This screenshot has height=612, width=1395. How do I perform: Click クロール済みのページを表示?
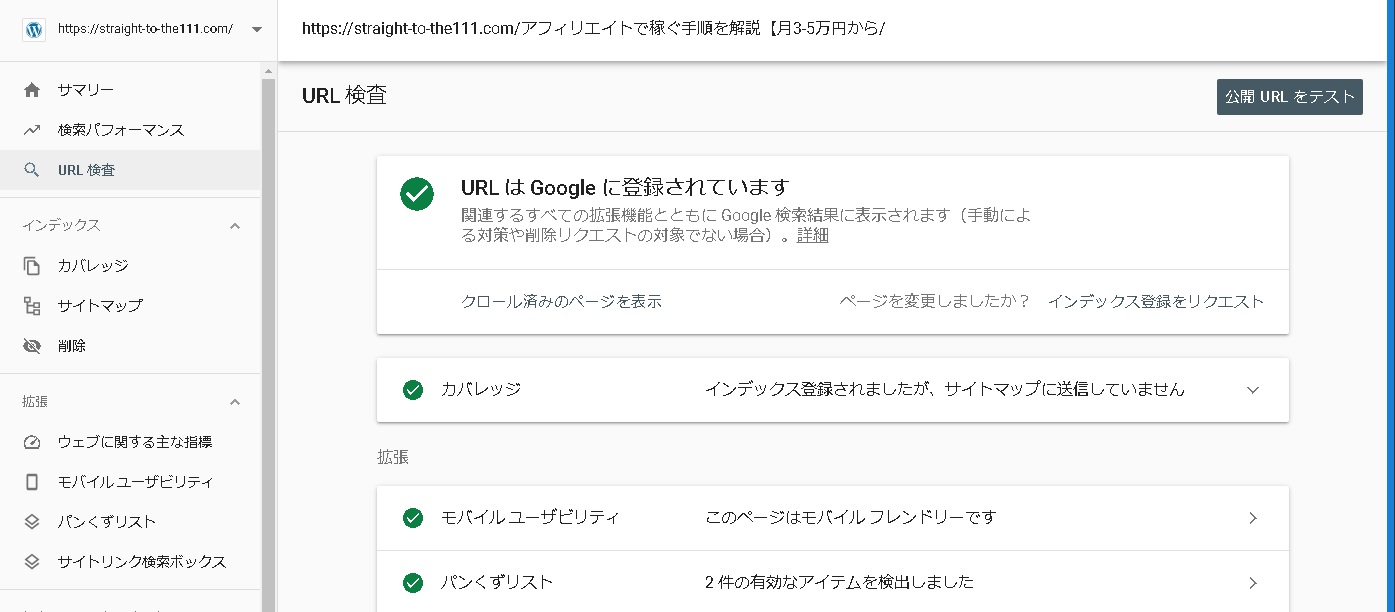561,302
